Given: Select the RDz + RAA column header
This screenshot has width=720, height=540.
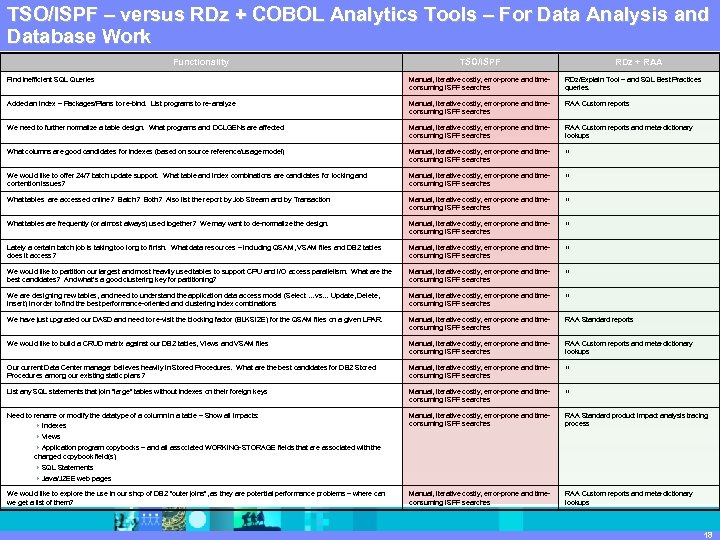Looking at the screenshot, I should pyautogui.click(x=639, y=62).
